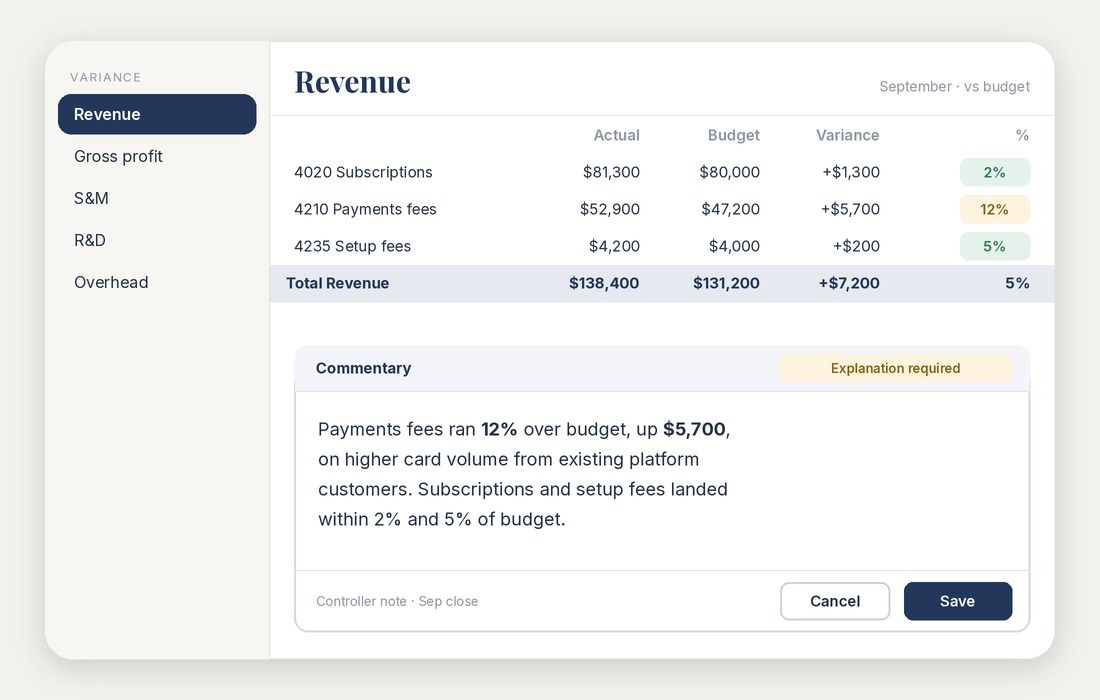Select the 4210 Payments fees row label

click(365, 210)
